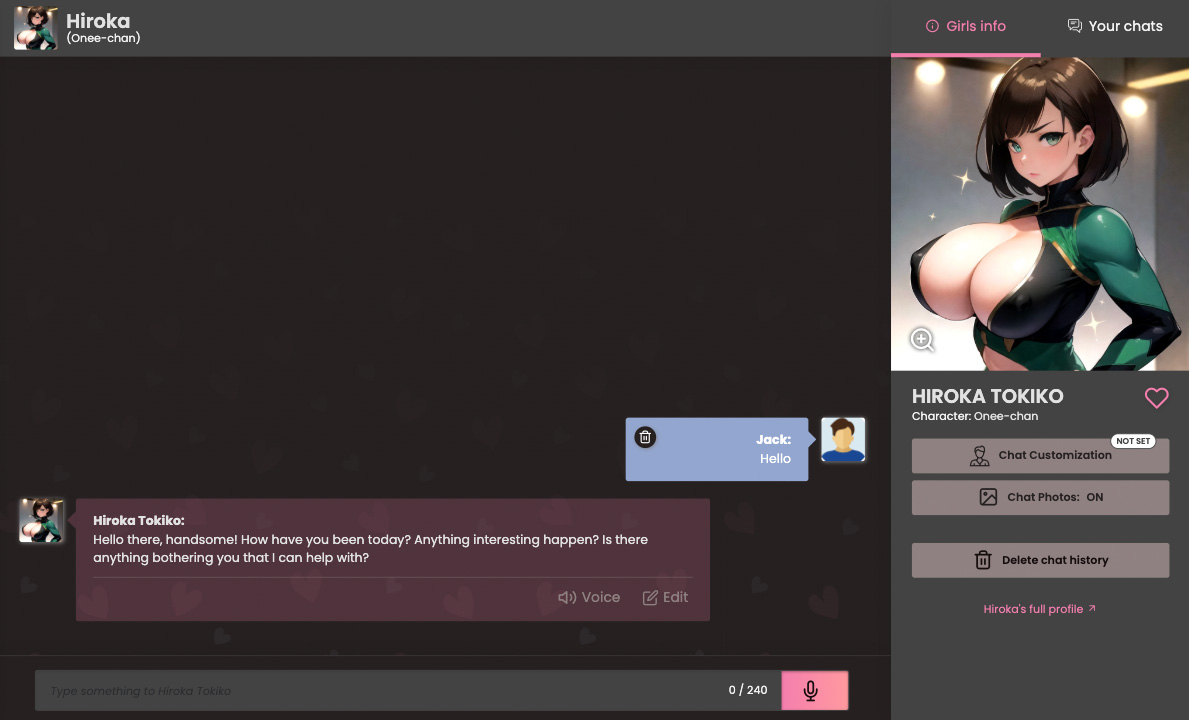Open Hiroka's full profile link

(1040, 609)
